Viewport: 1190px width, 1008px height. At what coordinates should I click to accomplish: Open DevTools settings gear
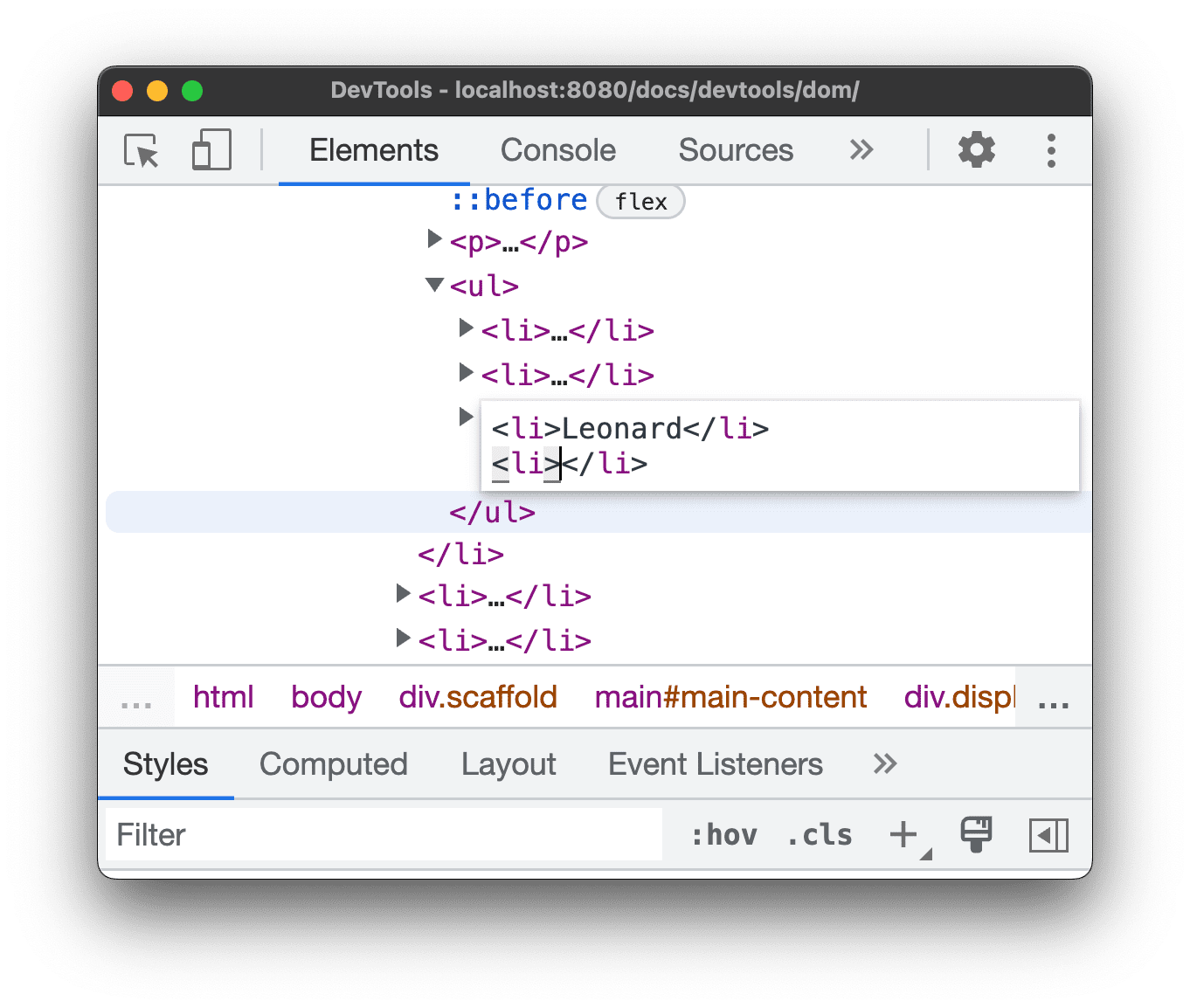point(976,149)
